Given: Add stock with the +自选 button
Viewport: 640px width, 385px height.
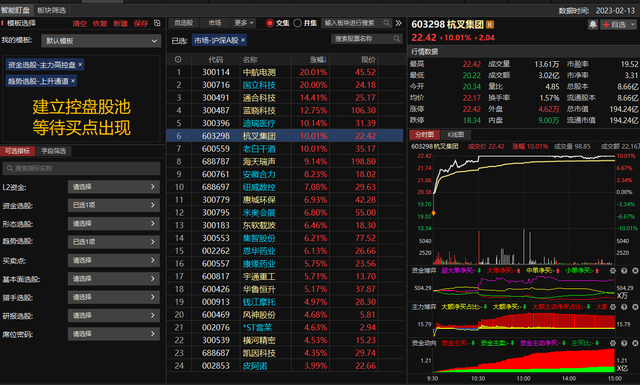Looking at the screenshot, I should point(614,25).
